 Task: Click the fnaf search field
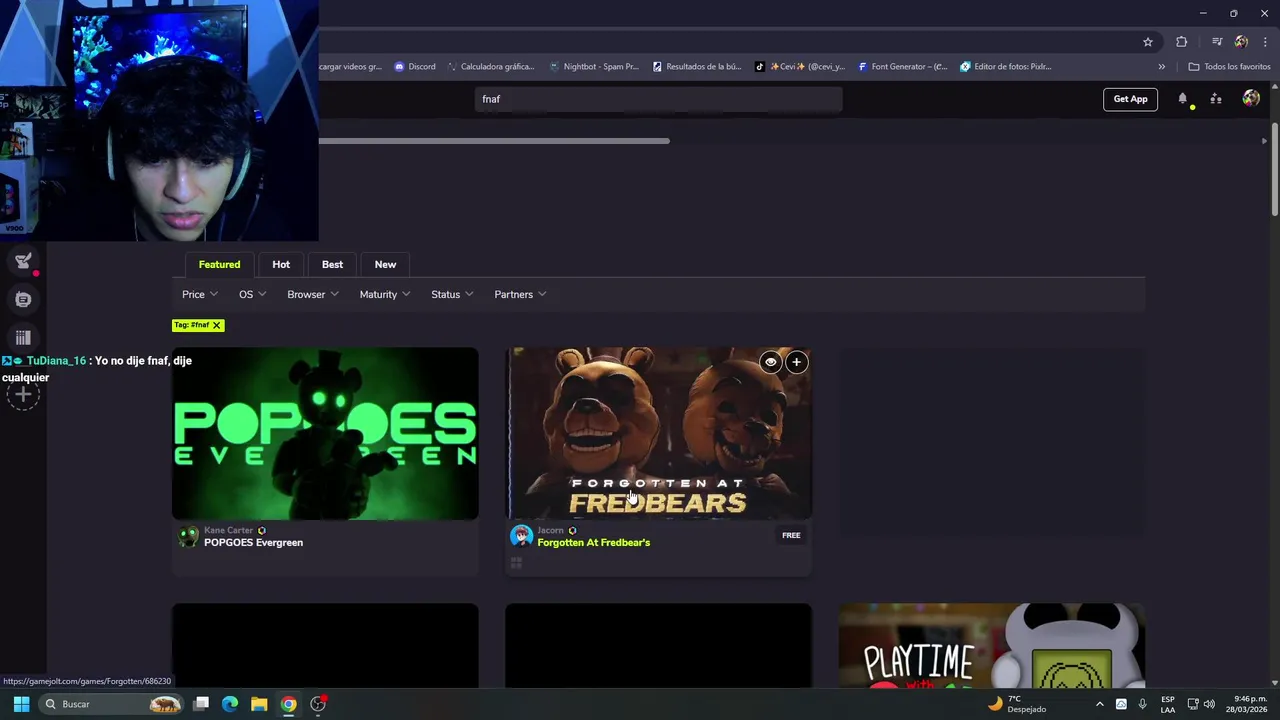tap(659, 99)
